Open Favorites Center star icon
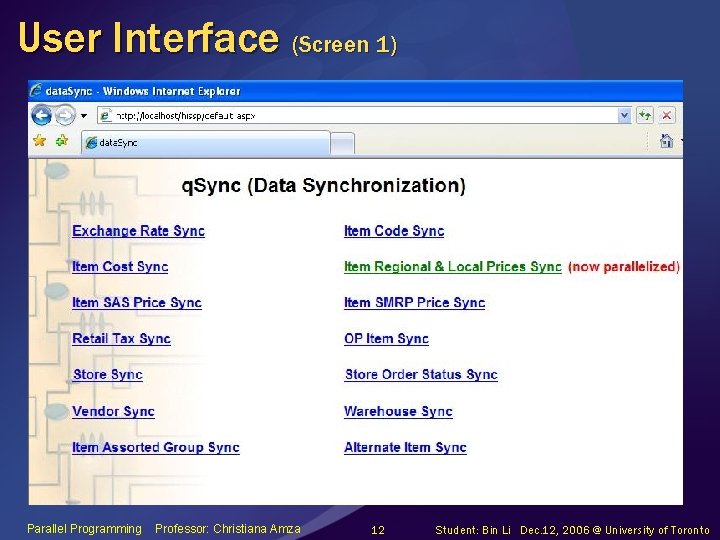 click(40, 141)
